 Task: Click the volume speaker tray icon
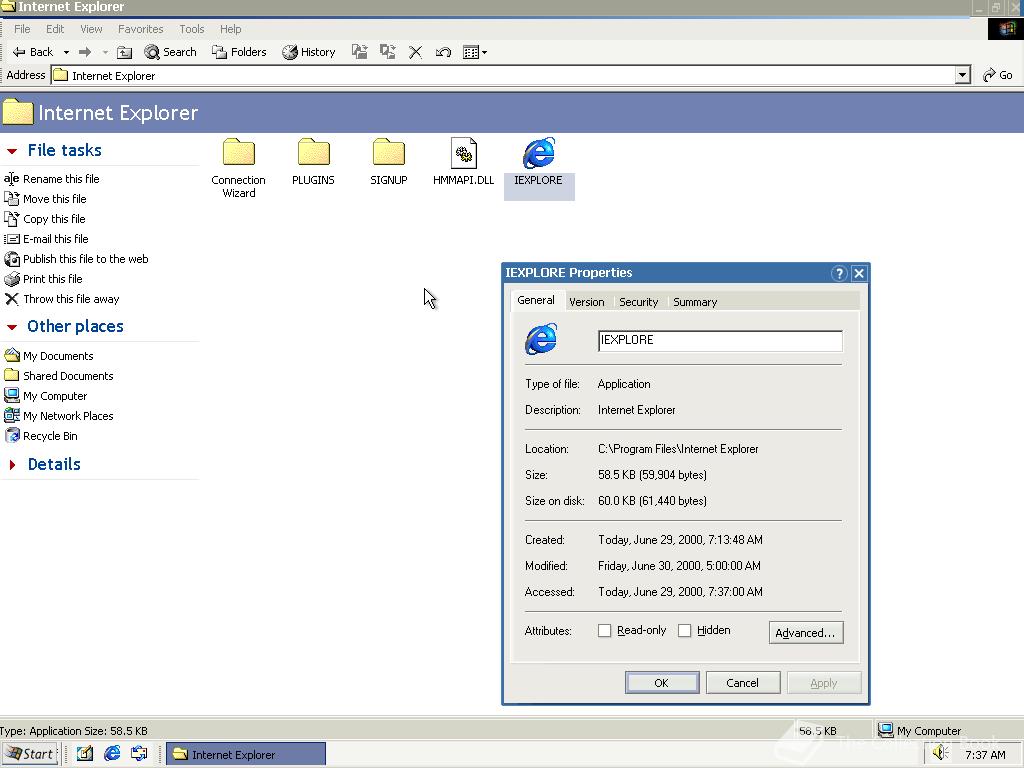[940, 754]
